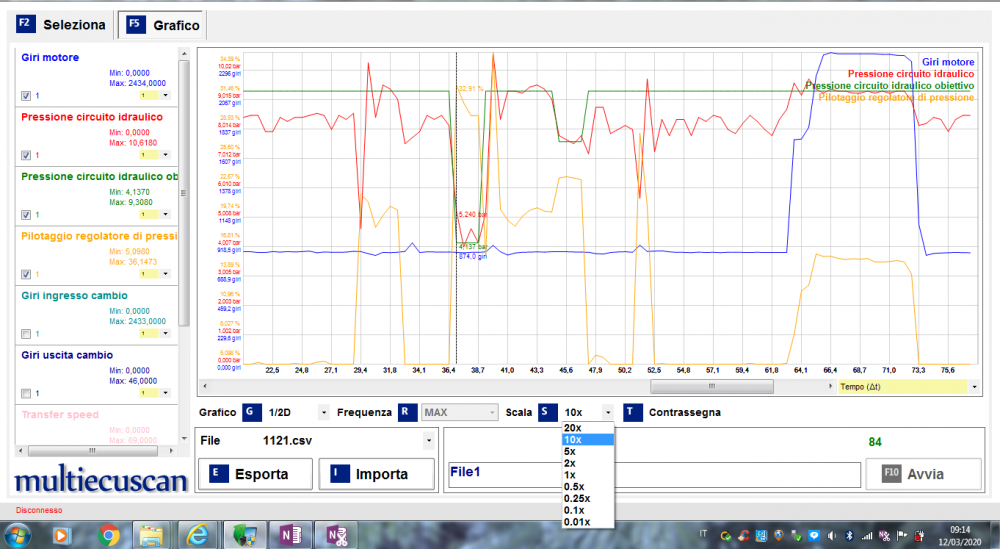Click the T Contrassegna marker icon
1000x549 pixels.
pos(631,412)
